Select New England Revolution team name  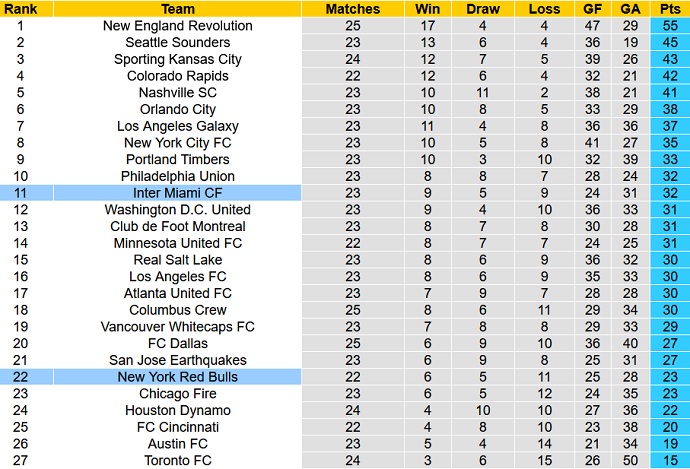pos(178,25)
